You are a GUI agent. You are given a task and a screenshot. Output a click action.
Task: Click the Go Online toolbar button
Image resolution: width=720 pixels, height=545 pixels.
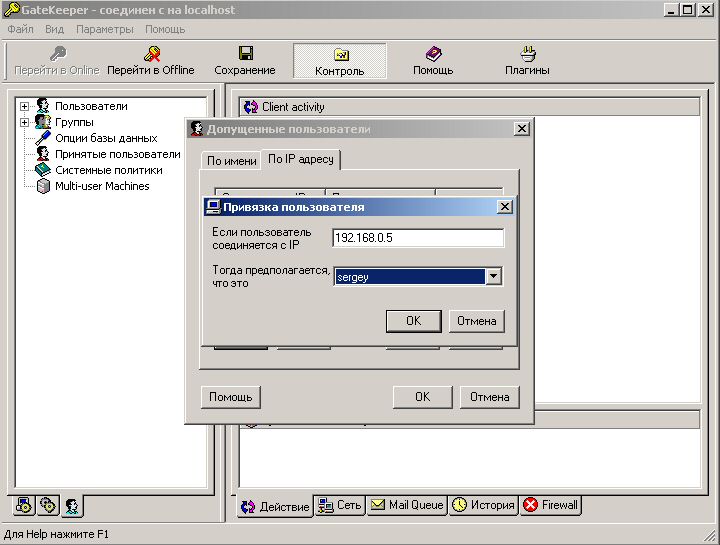[x=57, y=61]
